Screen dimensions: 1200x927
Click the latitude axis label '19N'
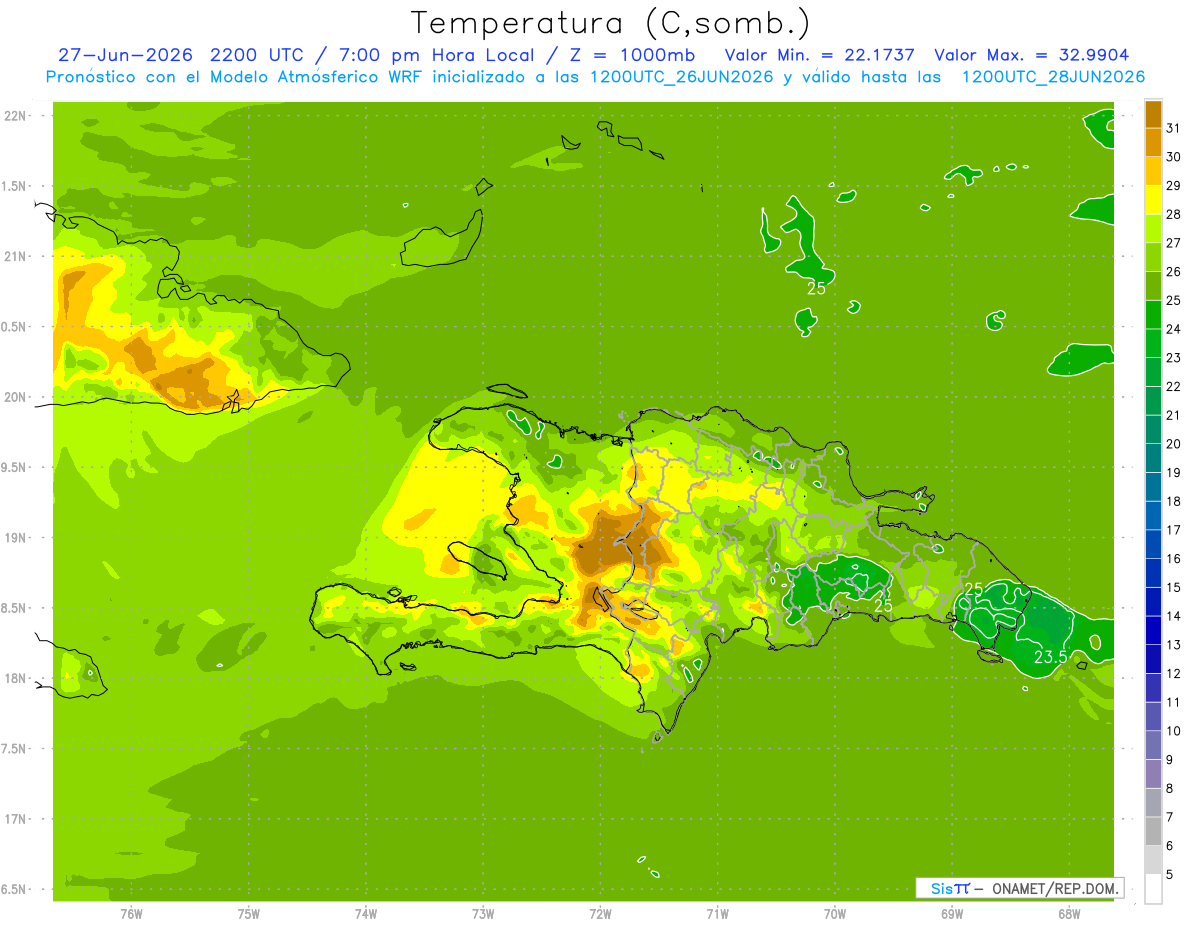[15, 537]
